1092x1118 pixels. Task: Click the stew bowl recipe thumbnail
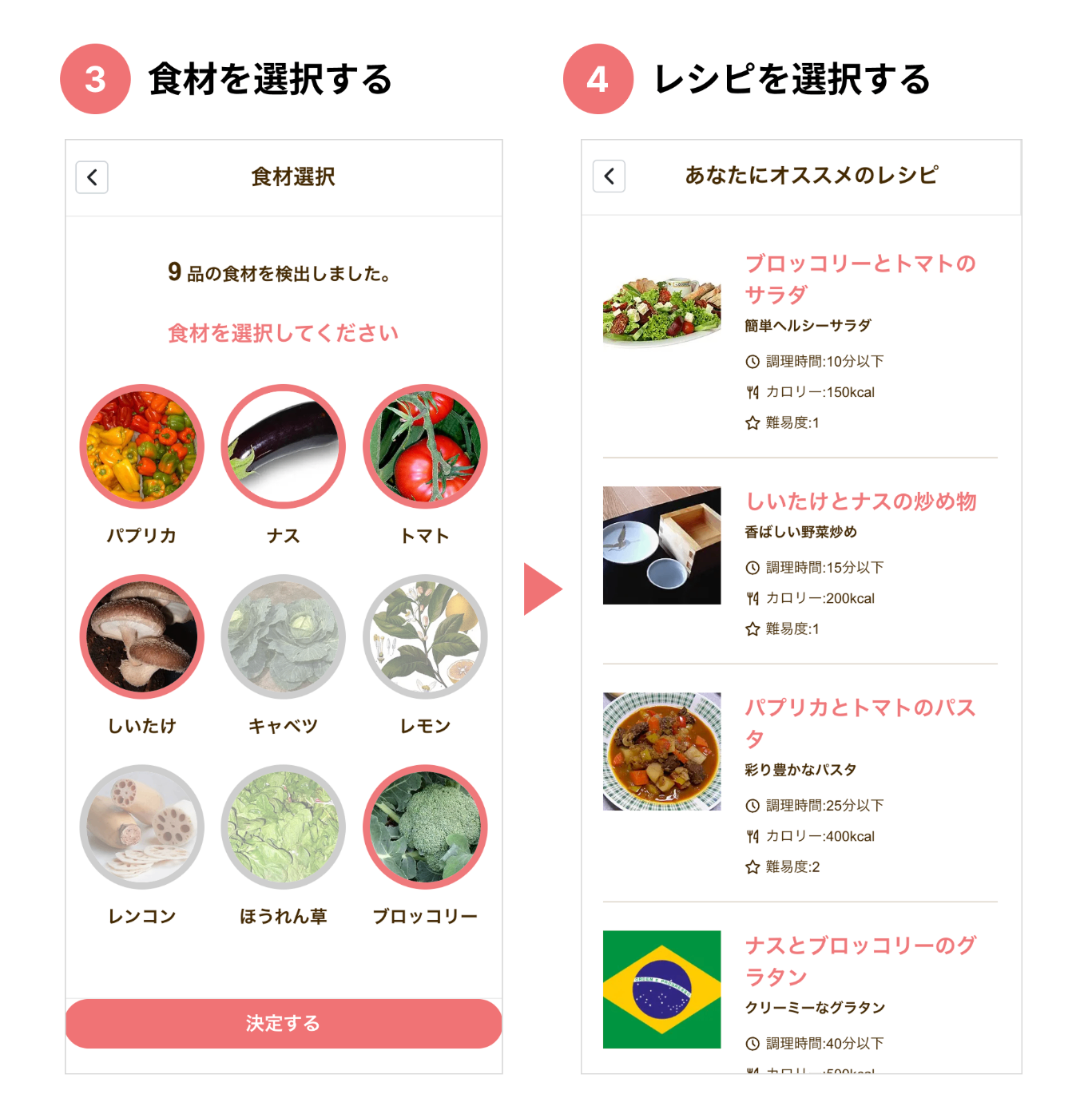[x=661, y=751]
